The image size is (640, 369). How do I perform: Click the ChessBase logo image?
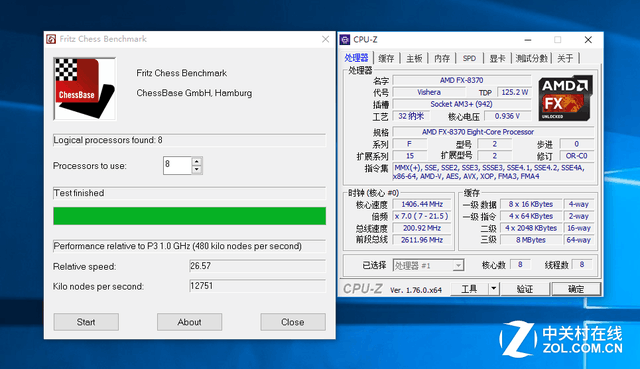tap(85, 89)
